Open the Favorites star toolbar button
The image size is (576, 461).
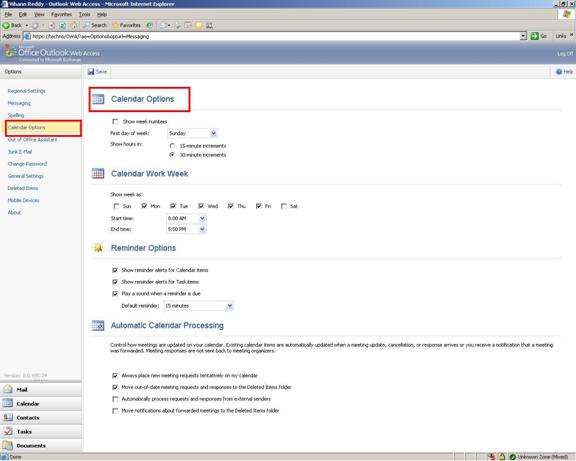tap(127, 25)
